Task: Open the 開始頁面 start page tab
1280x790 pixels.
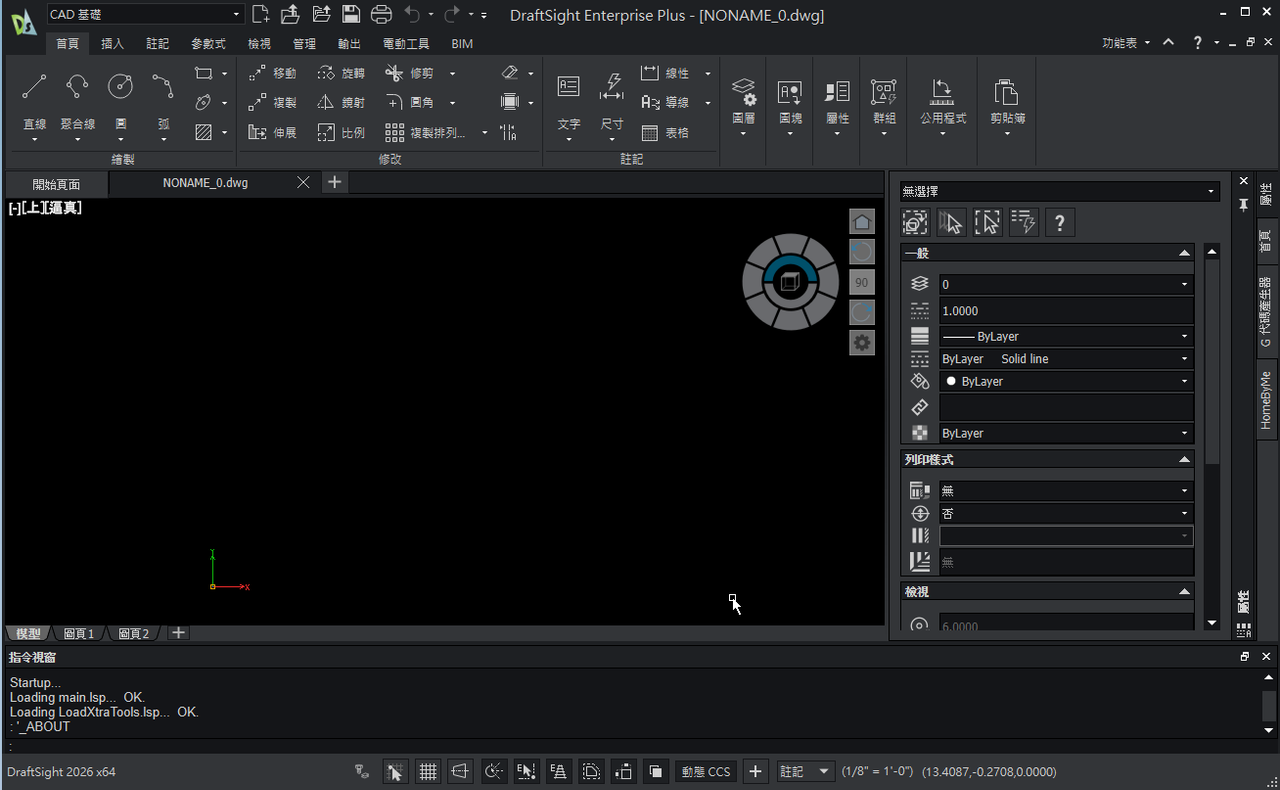Action: click(56, 184)
